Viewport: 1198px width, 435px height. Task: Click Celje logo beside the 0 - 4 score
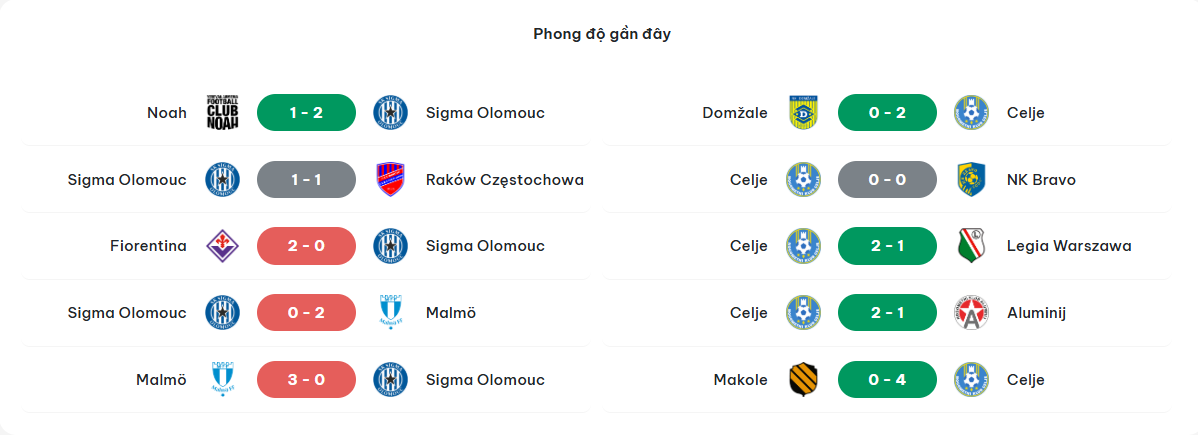pyautogui.click(x=971, y=380)
